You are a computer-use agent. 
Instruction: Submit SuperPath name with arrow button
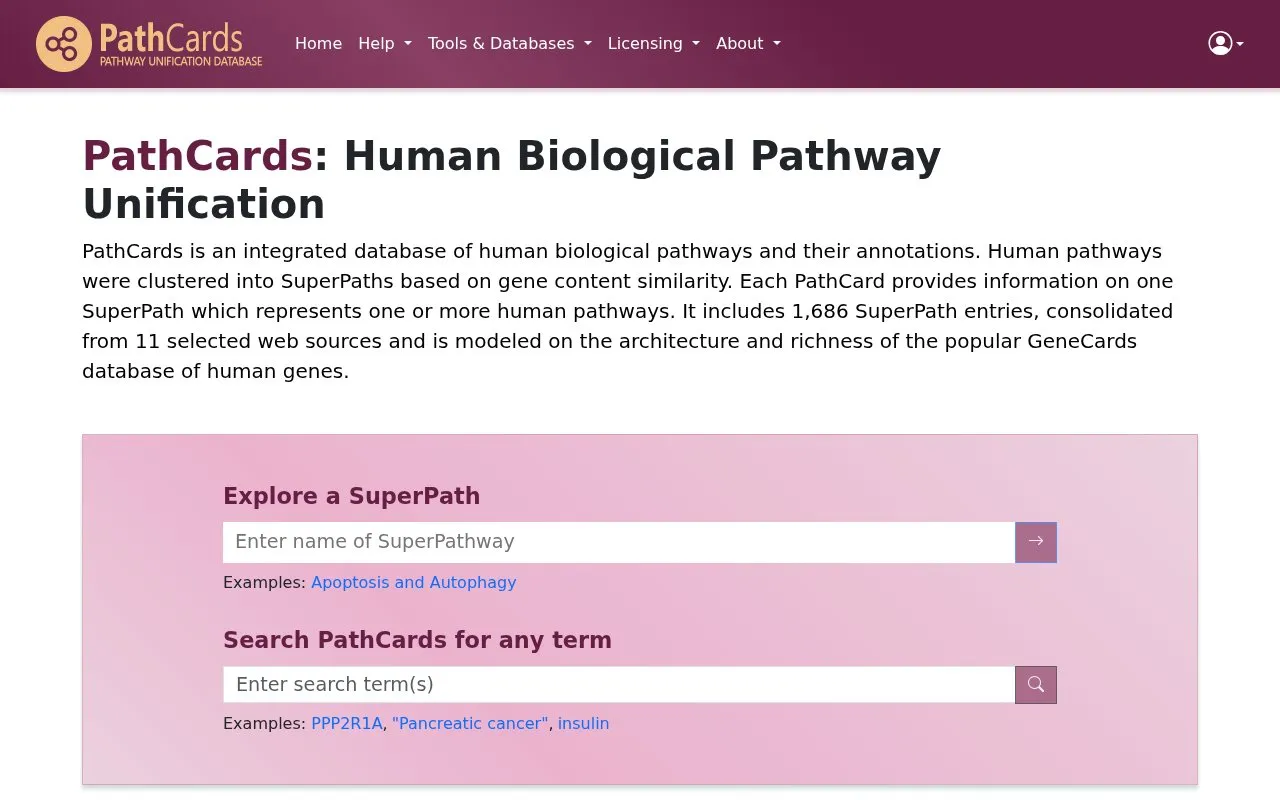1036,542
